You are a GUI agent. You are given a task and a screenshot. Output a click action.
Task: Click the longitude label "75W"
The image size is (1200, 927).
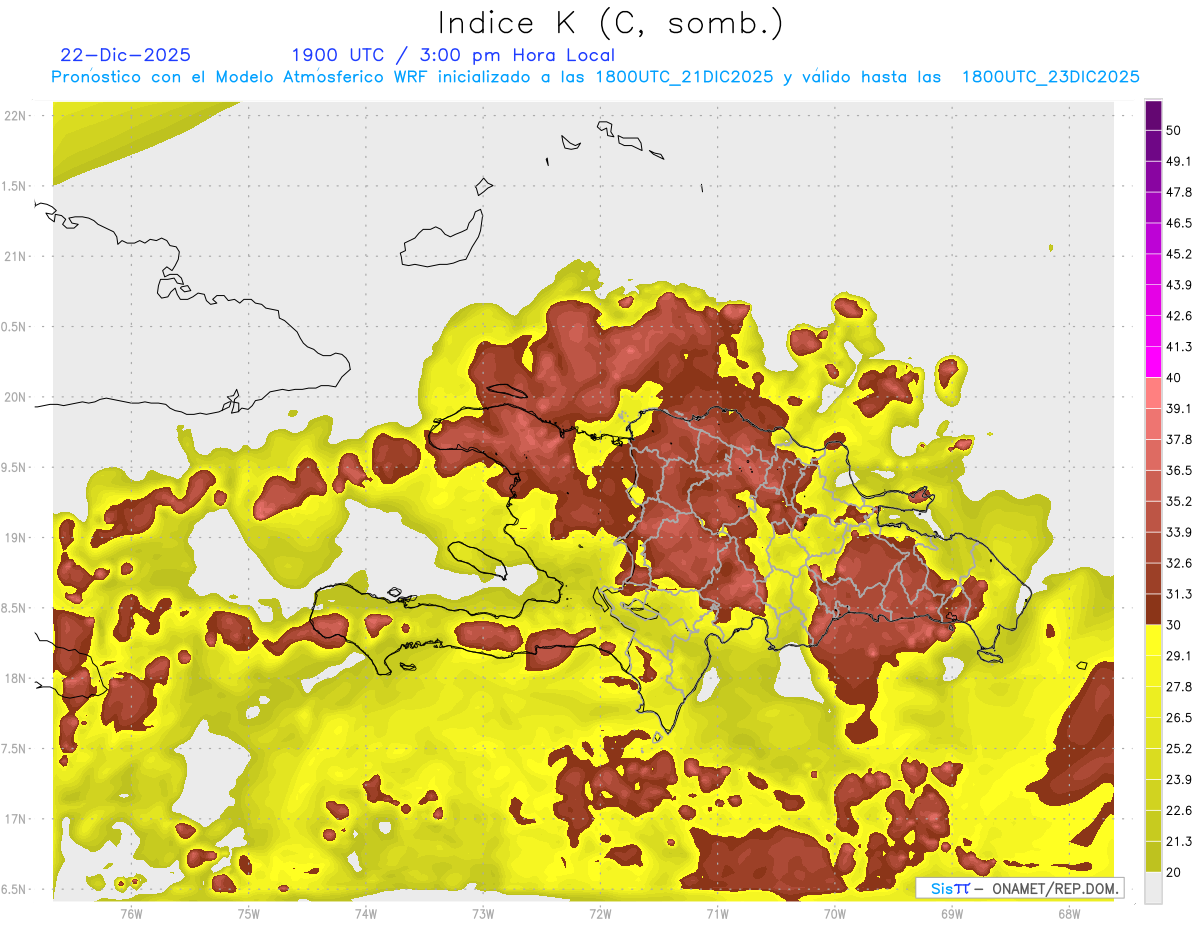point(248,913)
